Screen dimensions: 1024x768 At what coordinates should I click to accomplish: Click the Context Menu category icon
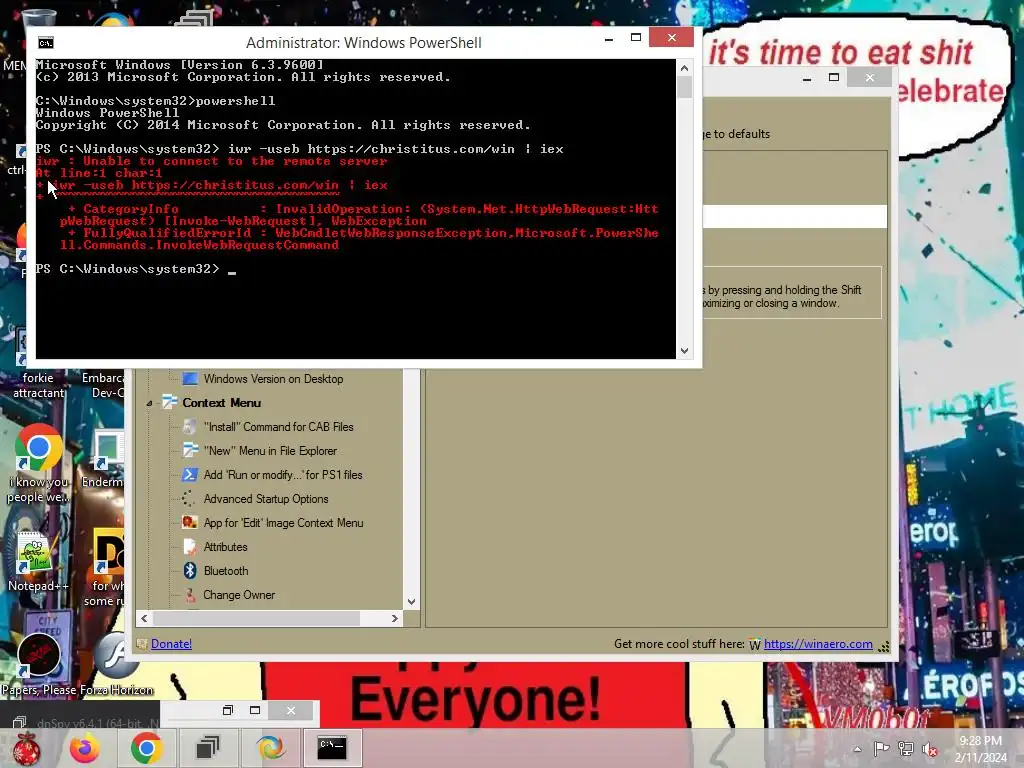[x=170, y=402]
